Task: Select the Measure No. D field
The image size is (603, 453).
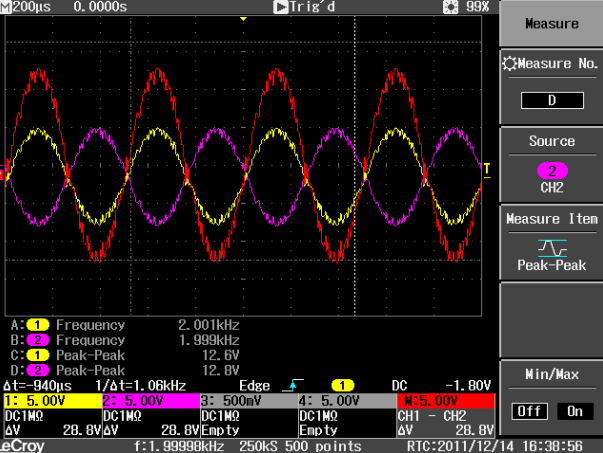Action: pyautogui.click(x=552, y=100)
